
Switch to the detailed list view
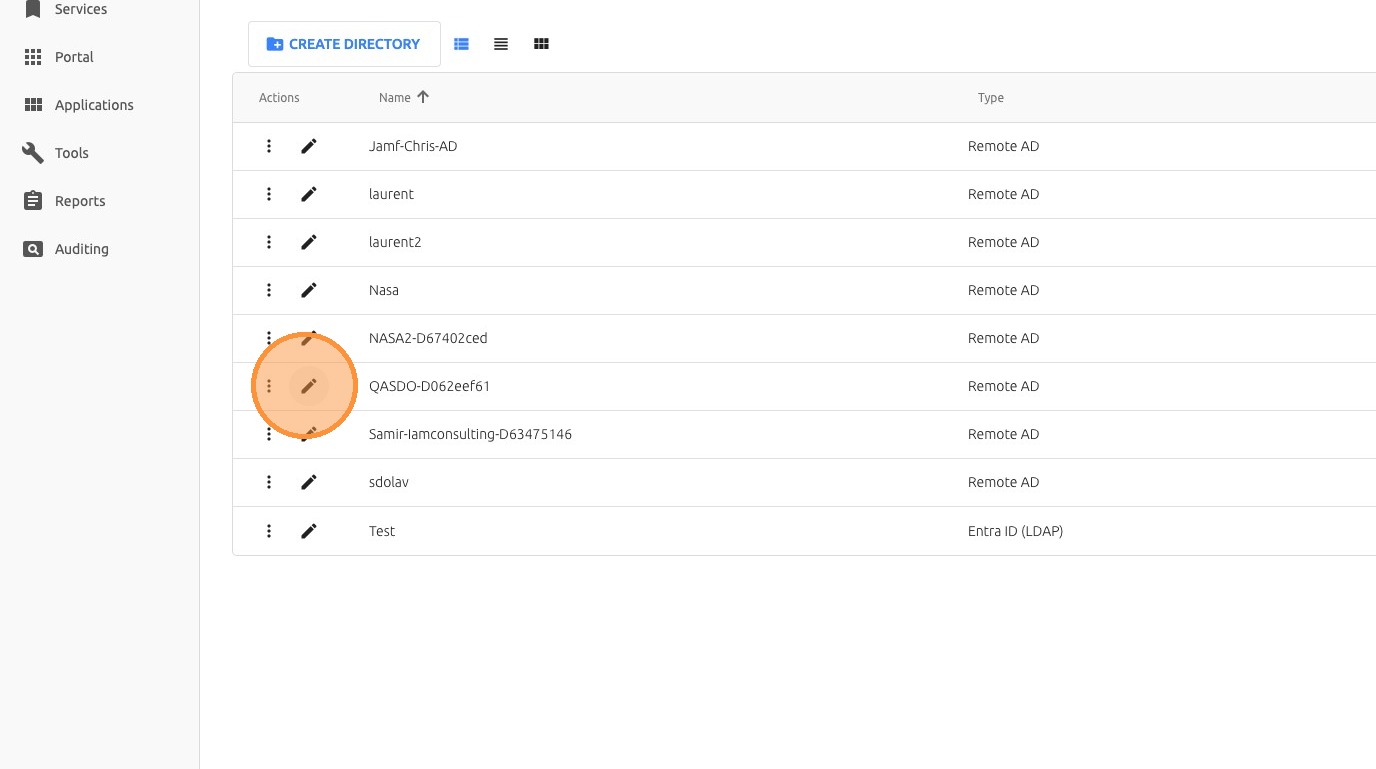click(461, 44)
